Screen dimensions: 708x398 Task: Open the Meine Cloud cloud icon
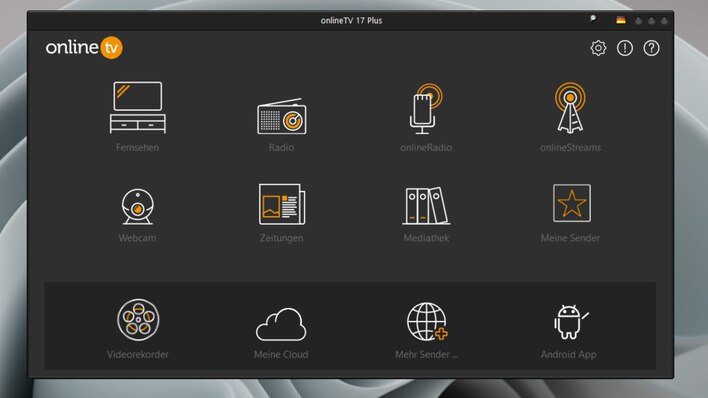coord(281,324)
